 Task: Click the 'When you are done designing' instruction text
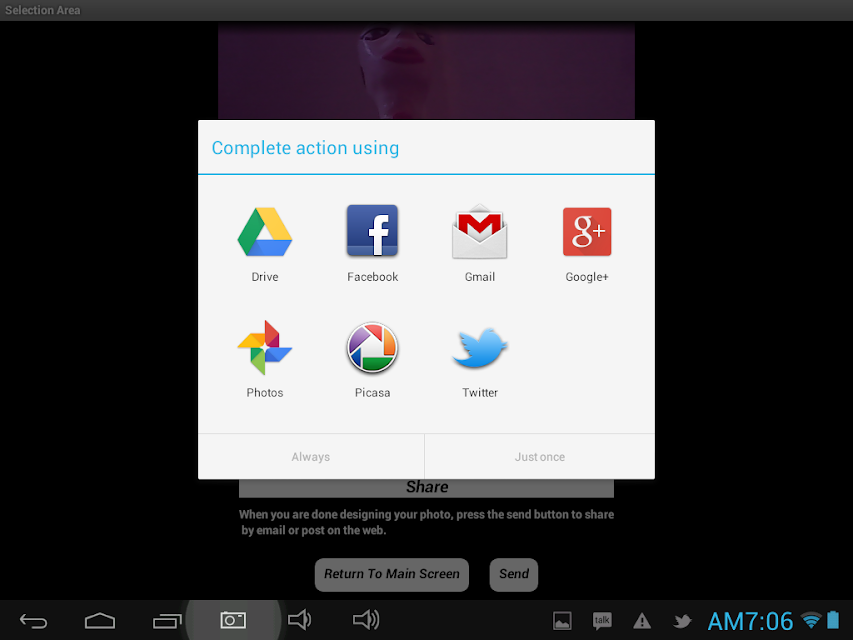[426, 522]
